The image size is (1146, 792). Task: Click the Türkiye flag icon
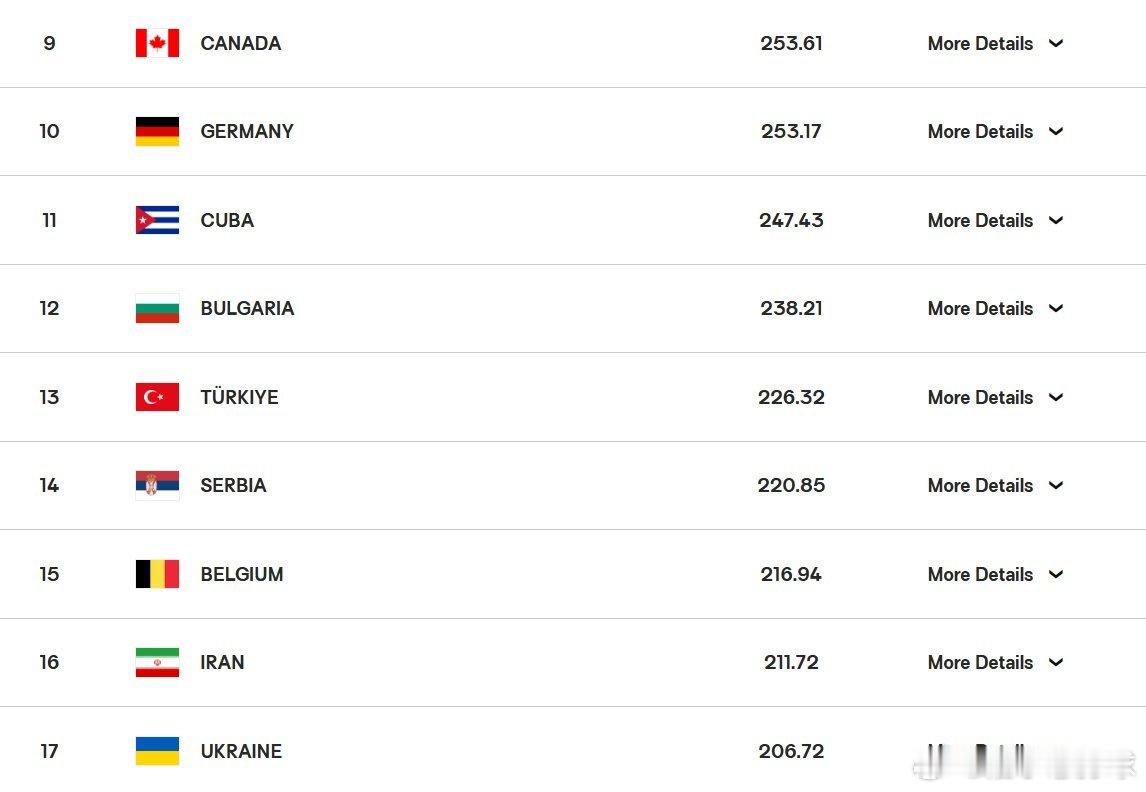pos(157,397)
